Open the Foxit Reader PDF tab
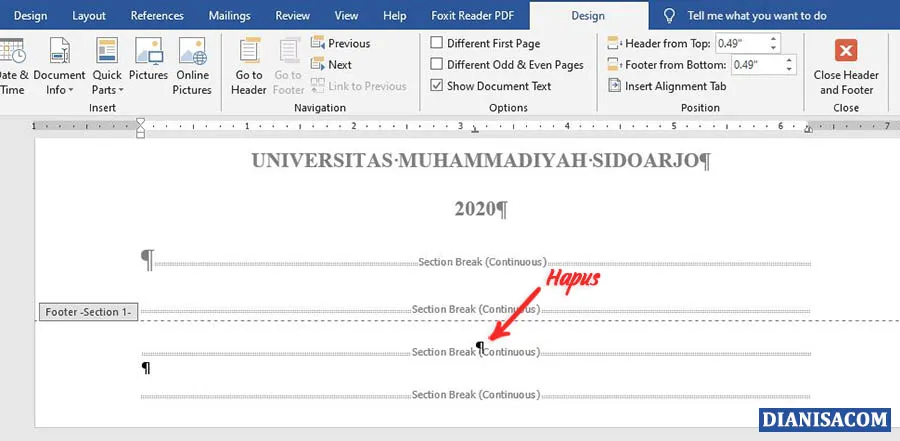Screen dimensions: 900x441 (472, 16)
